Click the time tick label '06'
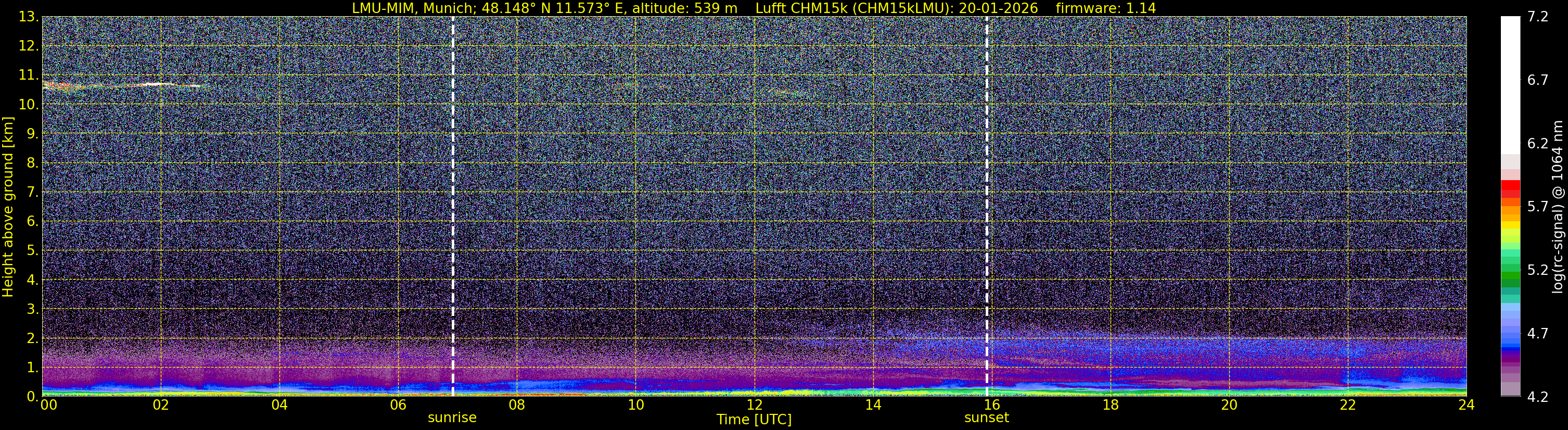The height and width of the screenshot is (430, 1568). click(x=398, y=405)
